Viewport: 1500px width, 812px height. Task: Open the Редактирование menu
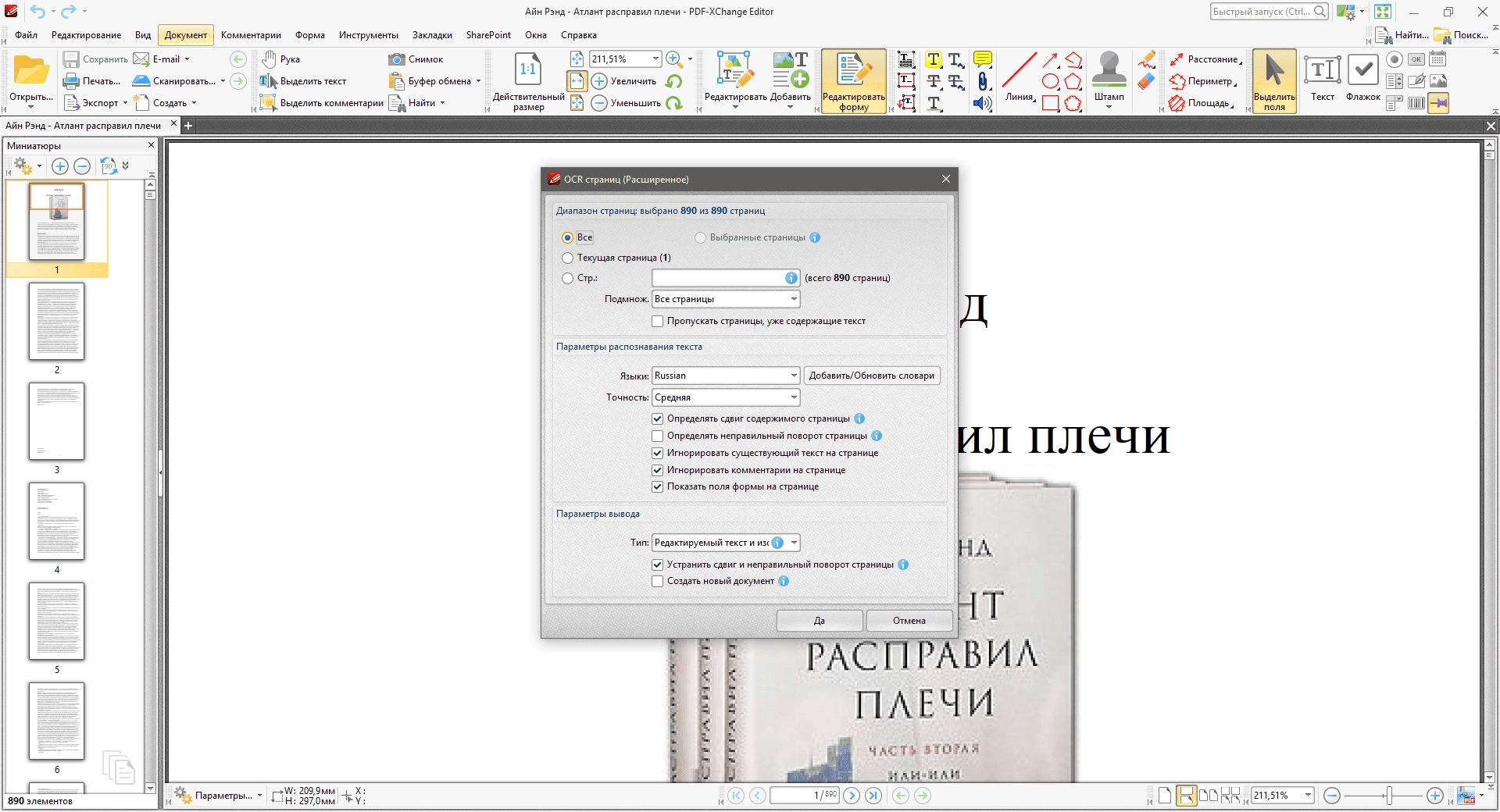(x=86, y=35)
